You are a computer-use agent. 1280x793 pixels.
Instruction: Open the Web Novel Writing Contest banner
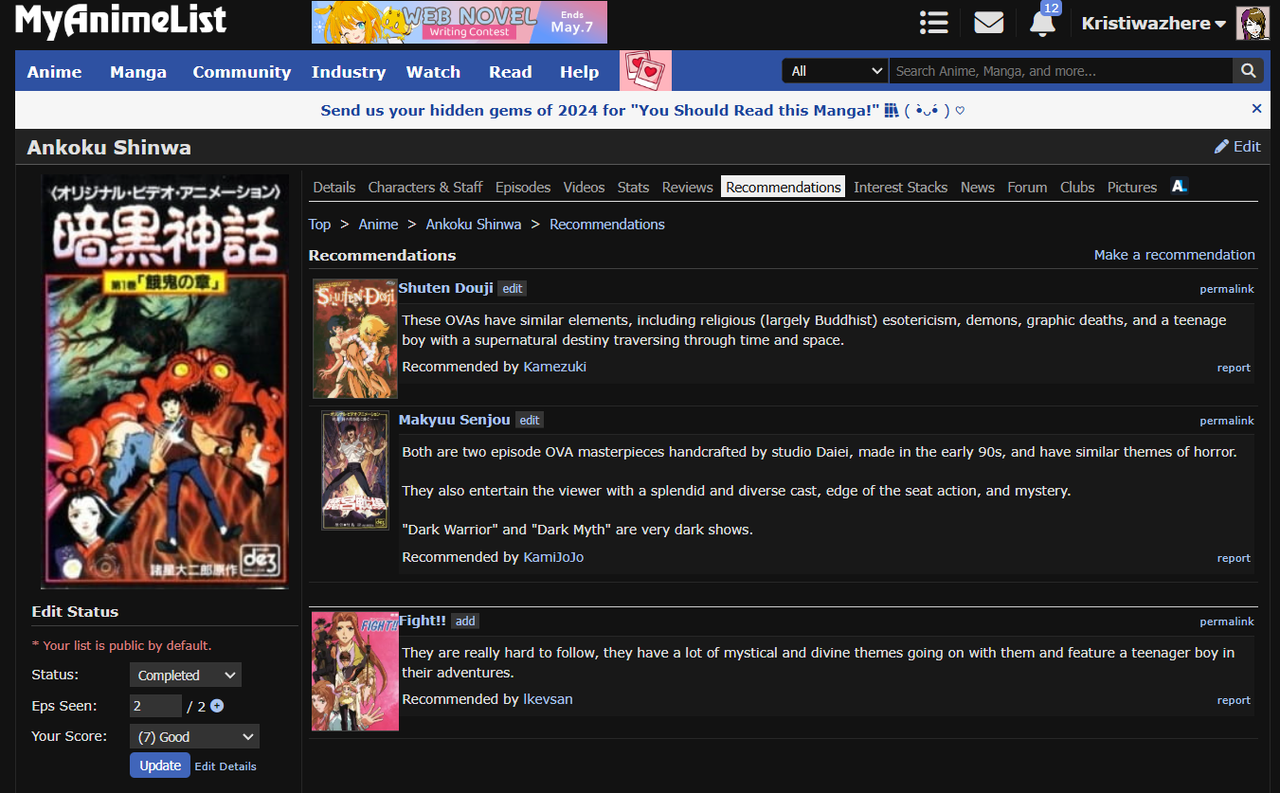[x=459, y=22]
